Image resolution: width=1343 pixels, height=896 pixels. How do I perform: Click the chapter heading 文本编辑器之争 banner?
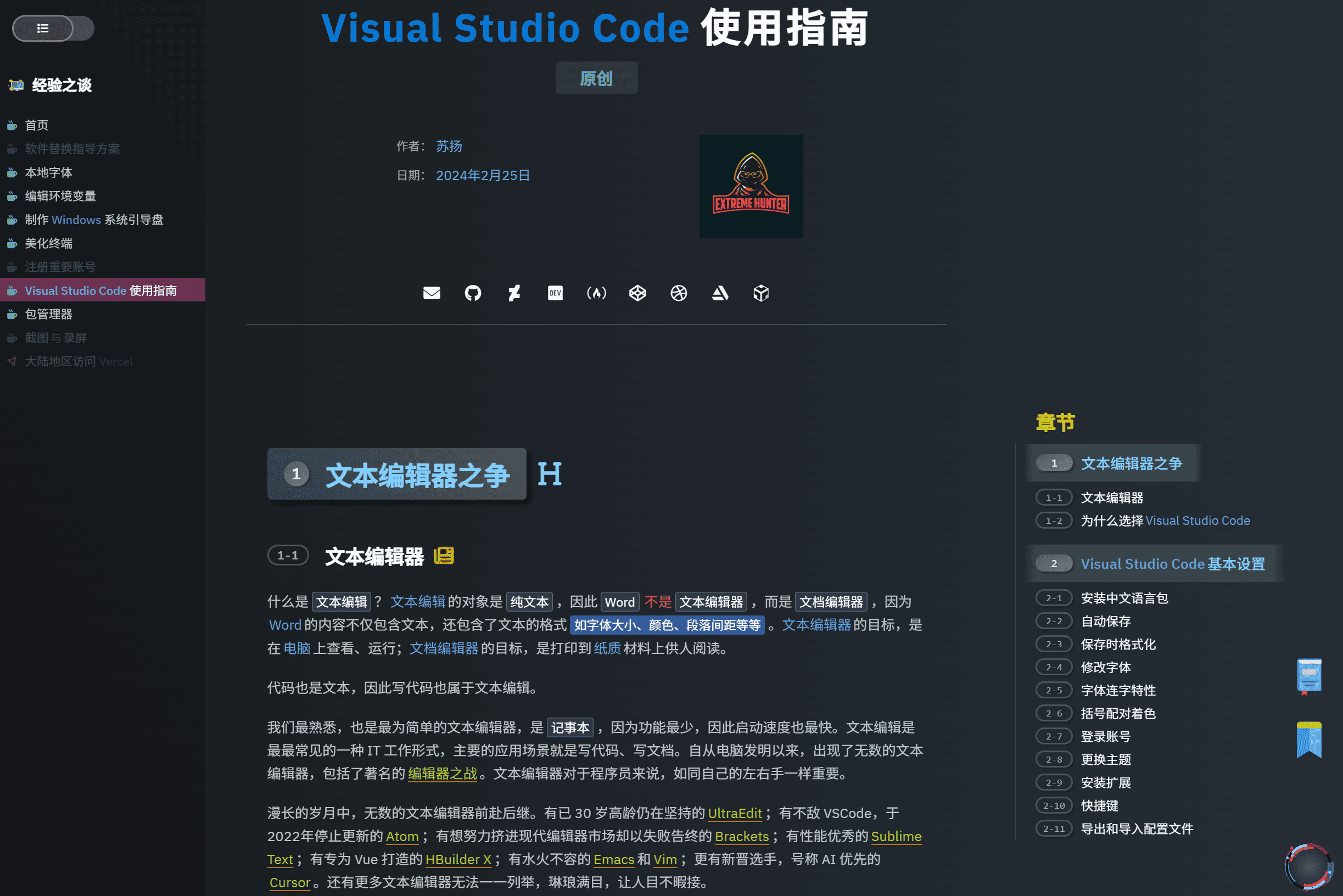(x=396, y=474)
